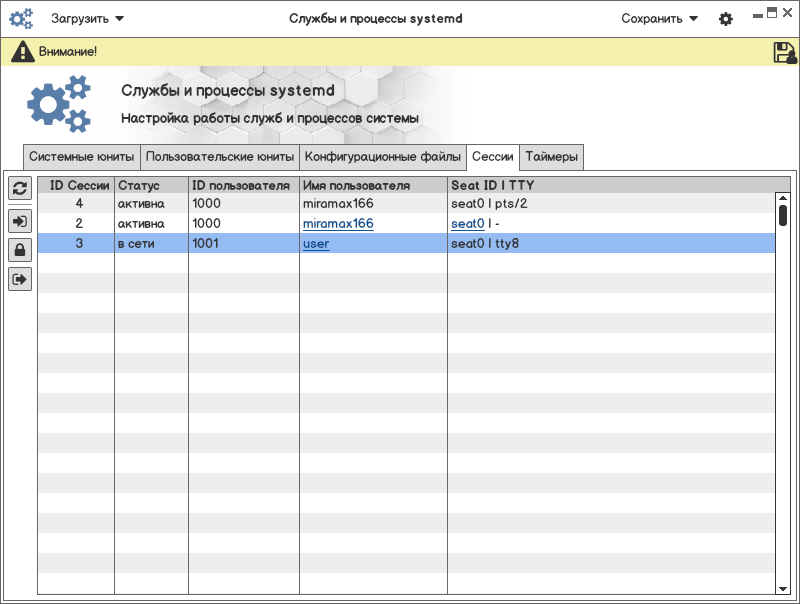Click the miramax166 username link
This screenshot has width=800, height=604.
pos(338,224)
